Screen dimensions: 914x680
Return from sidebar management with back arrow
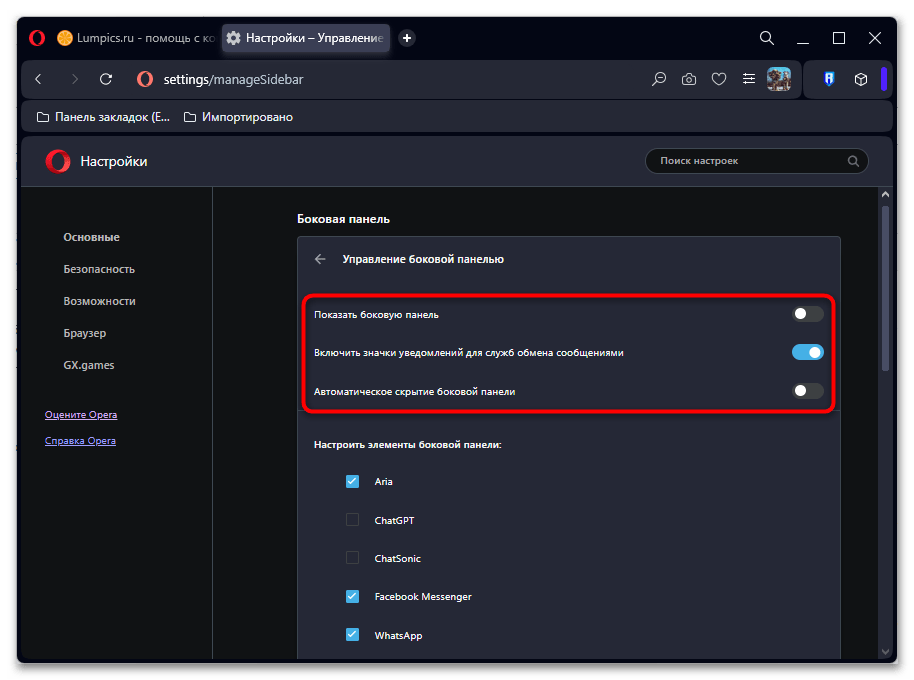[320, 259]
